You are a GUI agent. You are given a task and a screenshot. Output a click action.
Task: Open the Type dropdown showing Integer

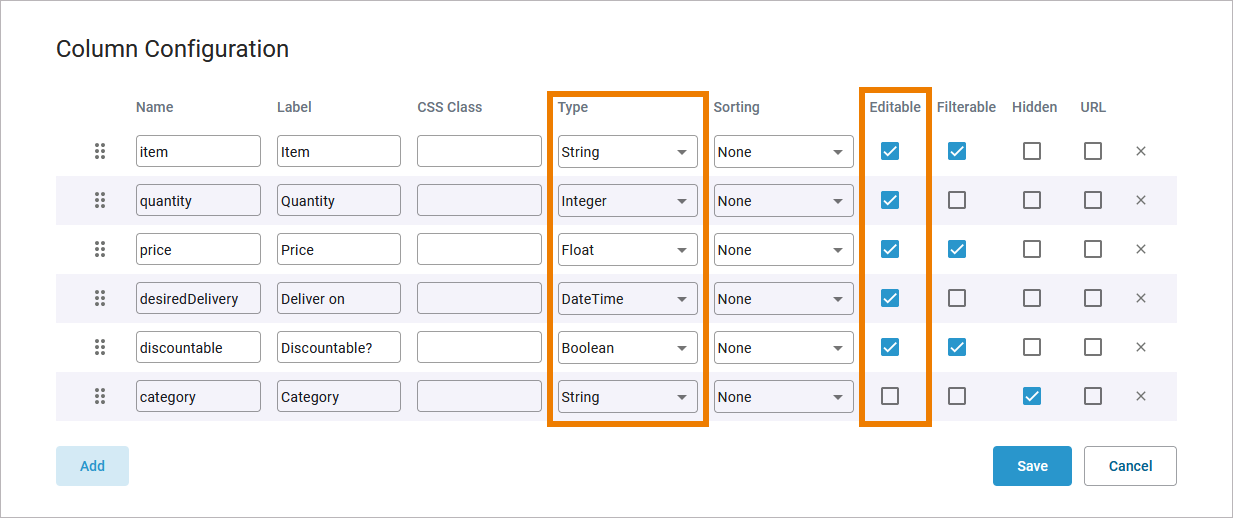coord(627,200)
